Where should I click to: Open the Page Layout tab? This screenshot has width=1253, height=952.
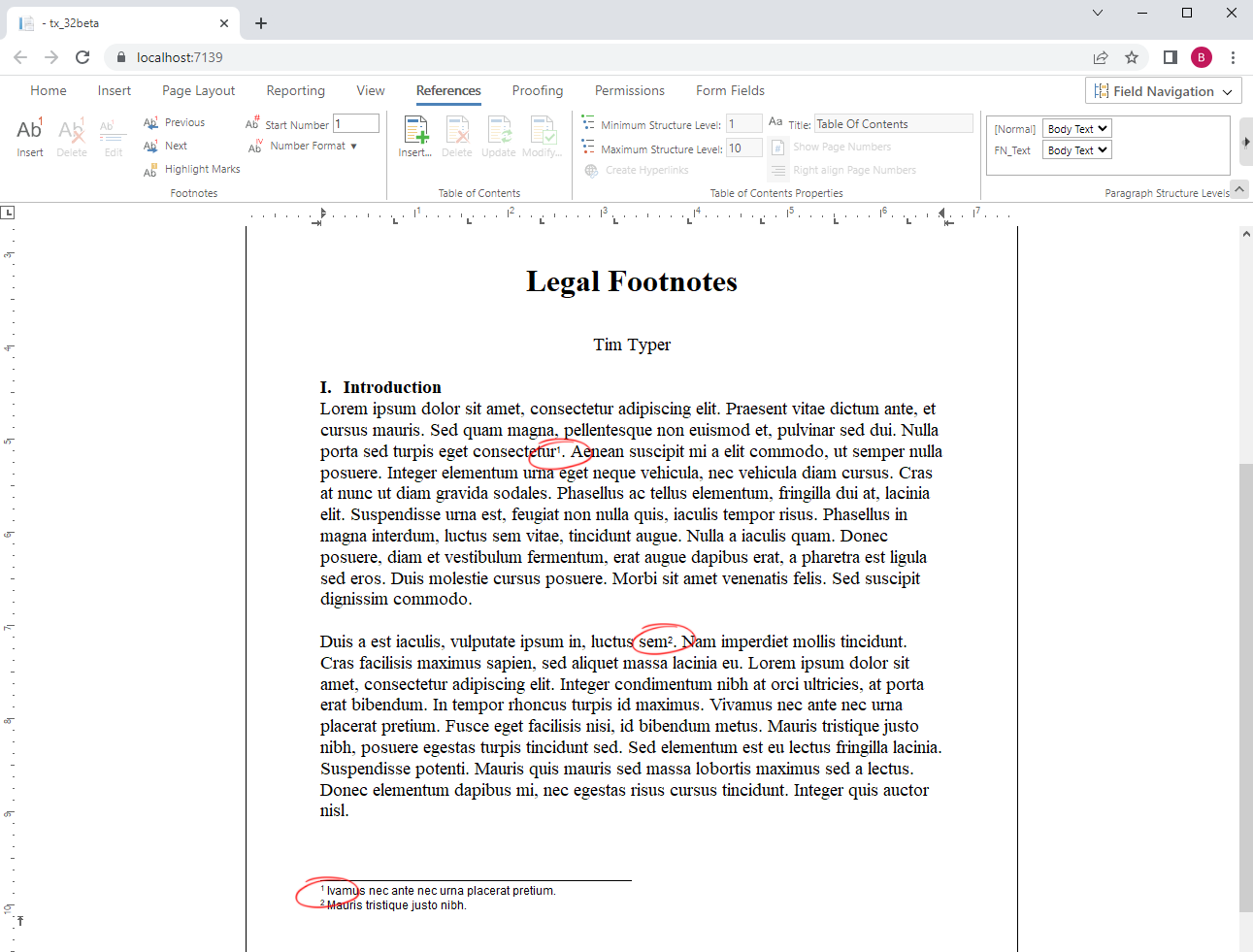coord(198,90)
